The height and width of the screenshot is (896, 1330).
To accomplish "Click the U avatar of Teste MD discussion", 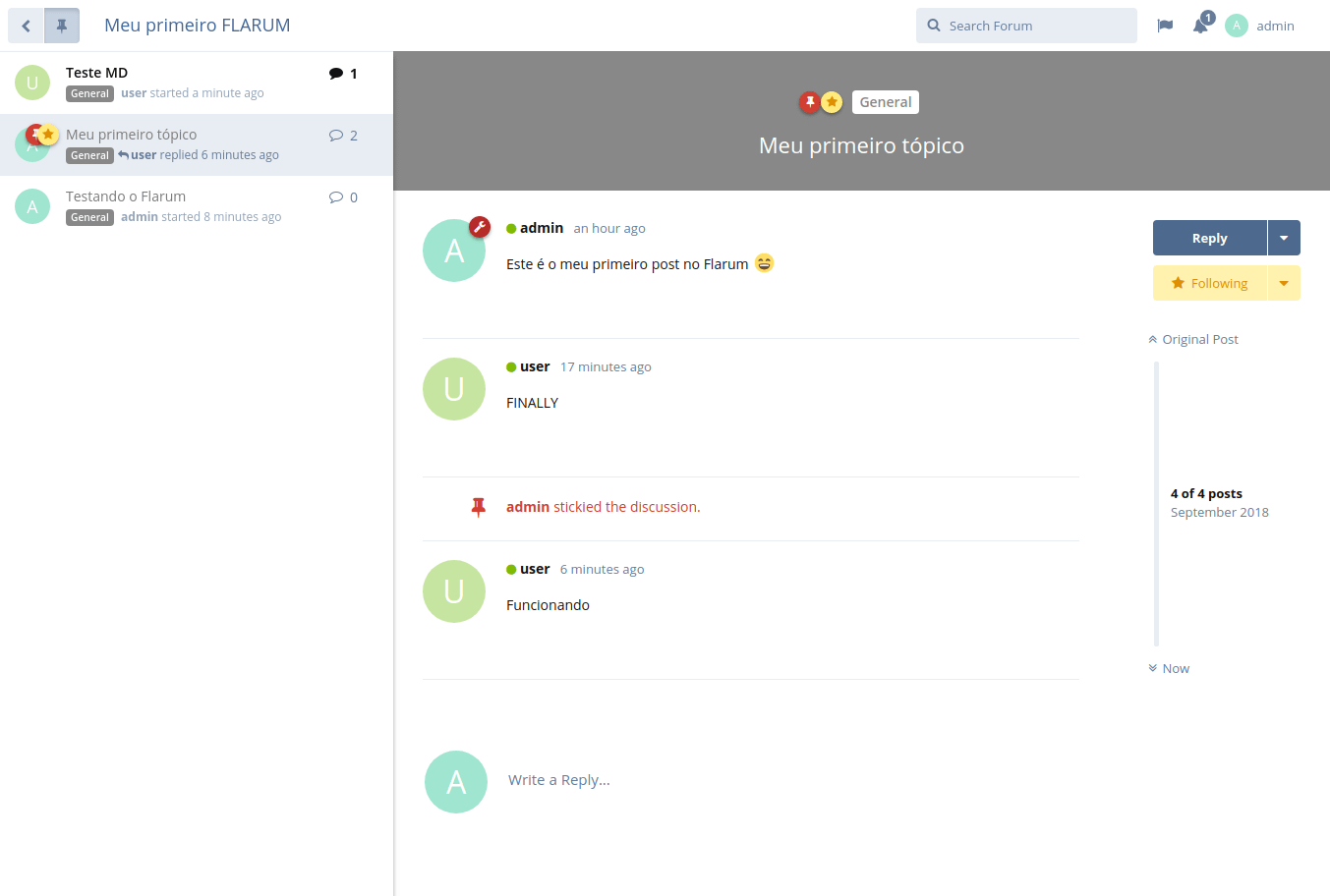I will pyautogui.click(x=32, y=83).
